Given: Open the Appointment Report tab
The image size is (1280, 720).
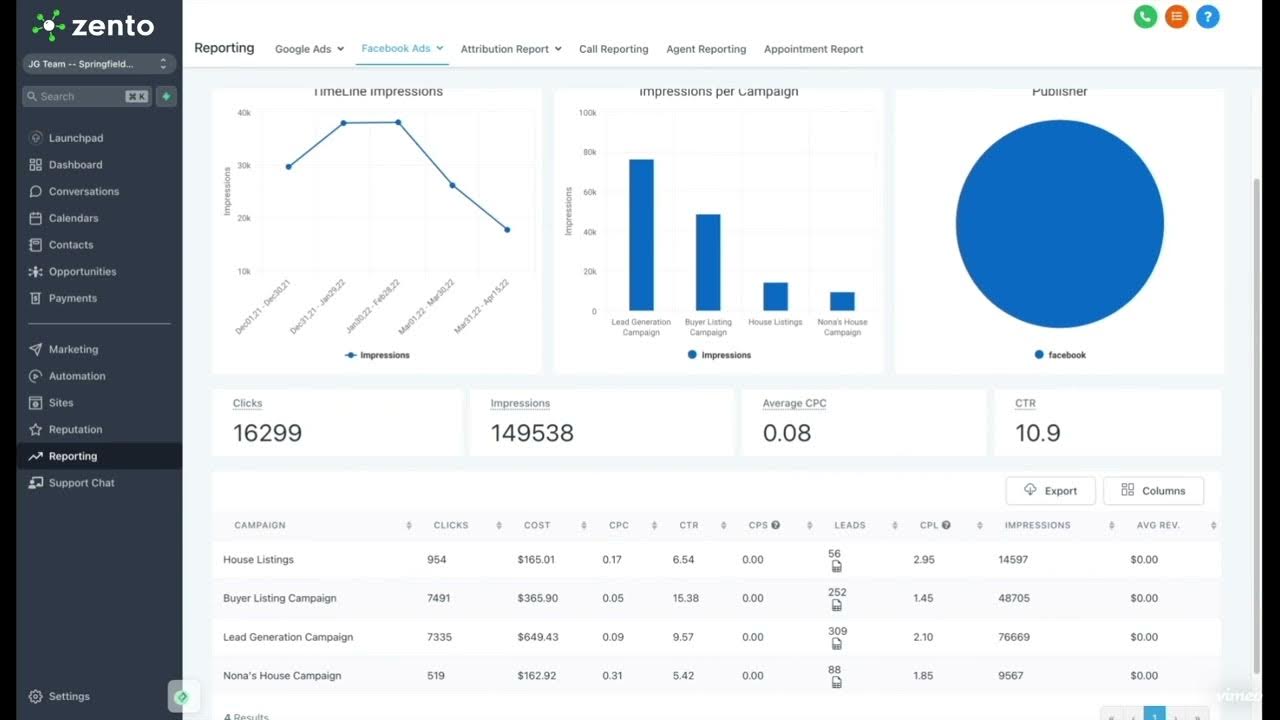Looking at the screenshot, I should tap(813, 49).
